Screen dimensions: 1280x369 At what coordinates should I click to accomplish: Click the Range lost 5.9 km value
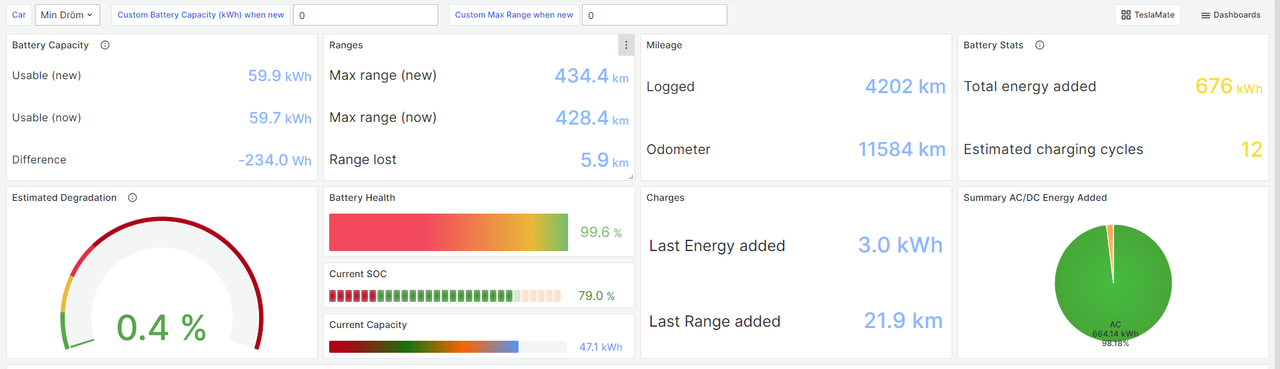(x=604, y=160)
